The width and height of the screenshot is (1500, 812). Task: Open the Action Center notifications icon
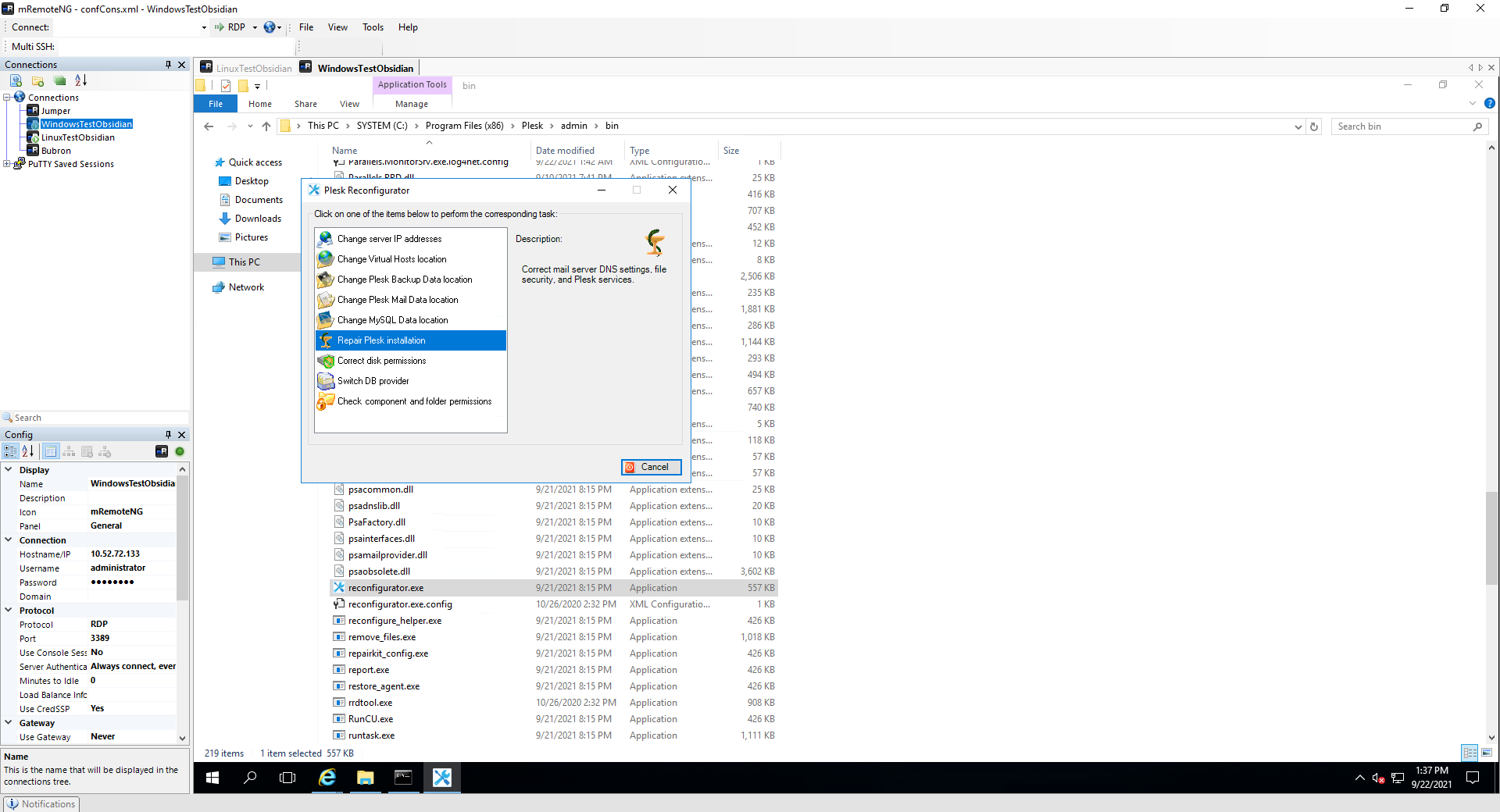tap(1473, 778)
